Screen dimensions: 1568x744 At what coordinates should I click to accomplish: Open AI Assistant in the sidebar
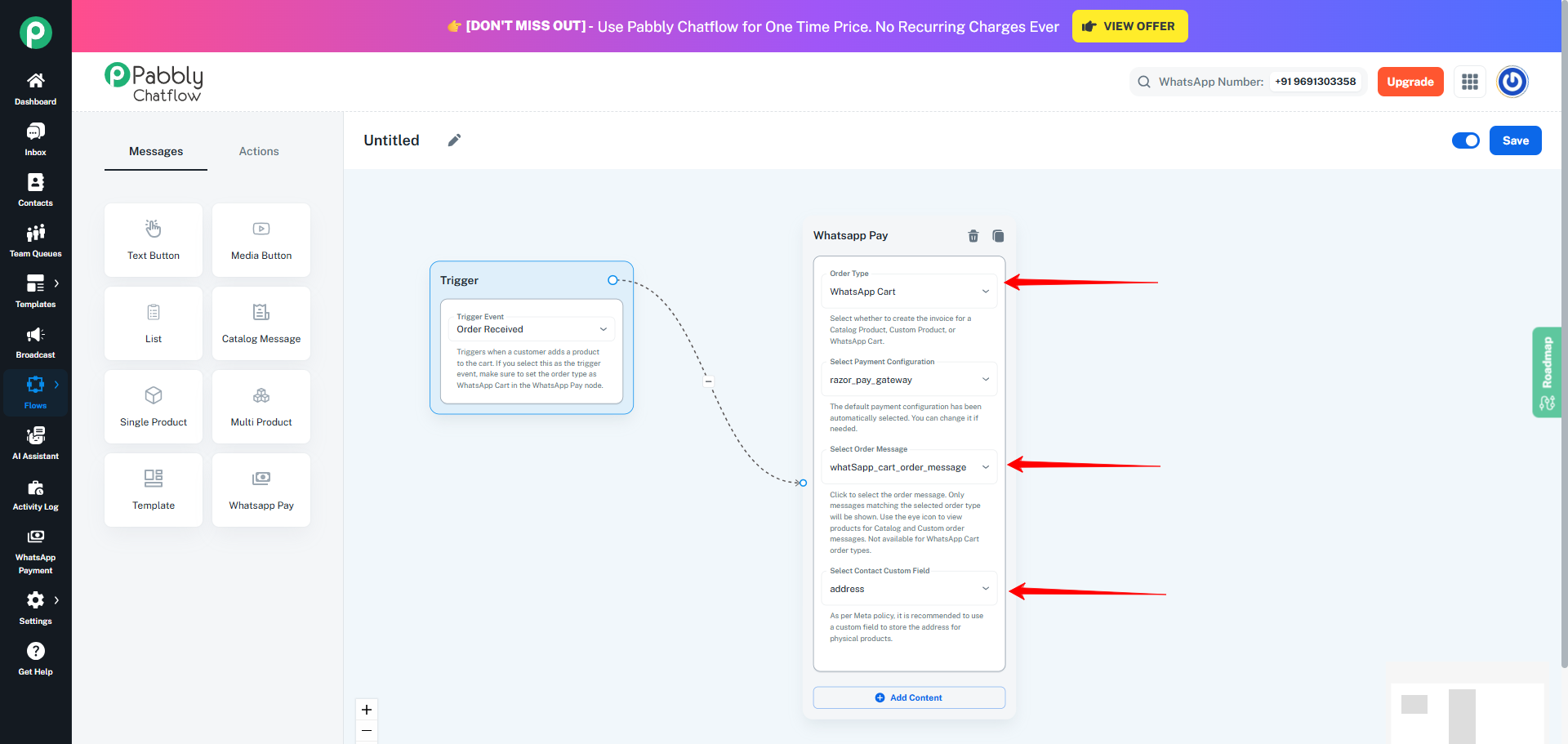click(35, 444)
